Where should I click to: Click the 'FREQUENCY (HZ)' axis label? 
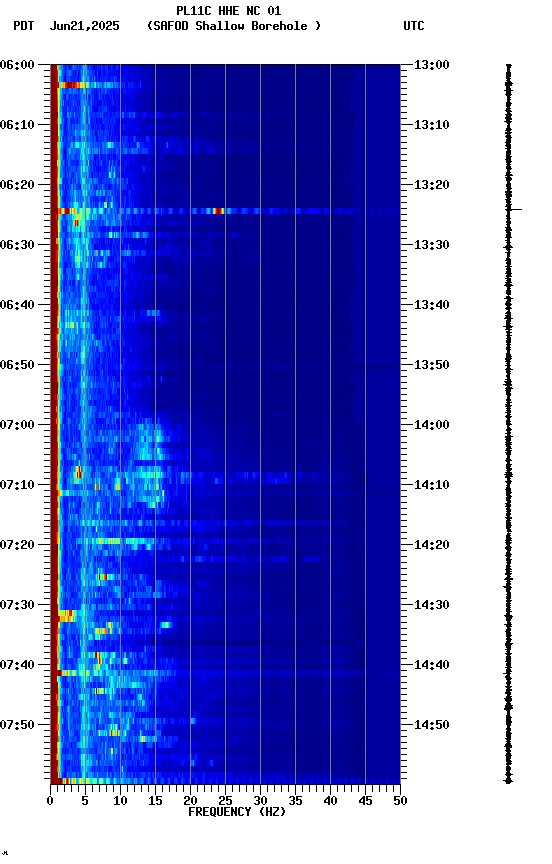(x=237, y=812)
